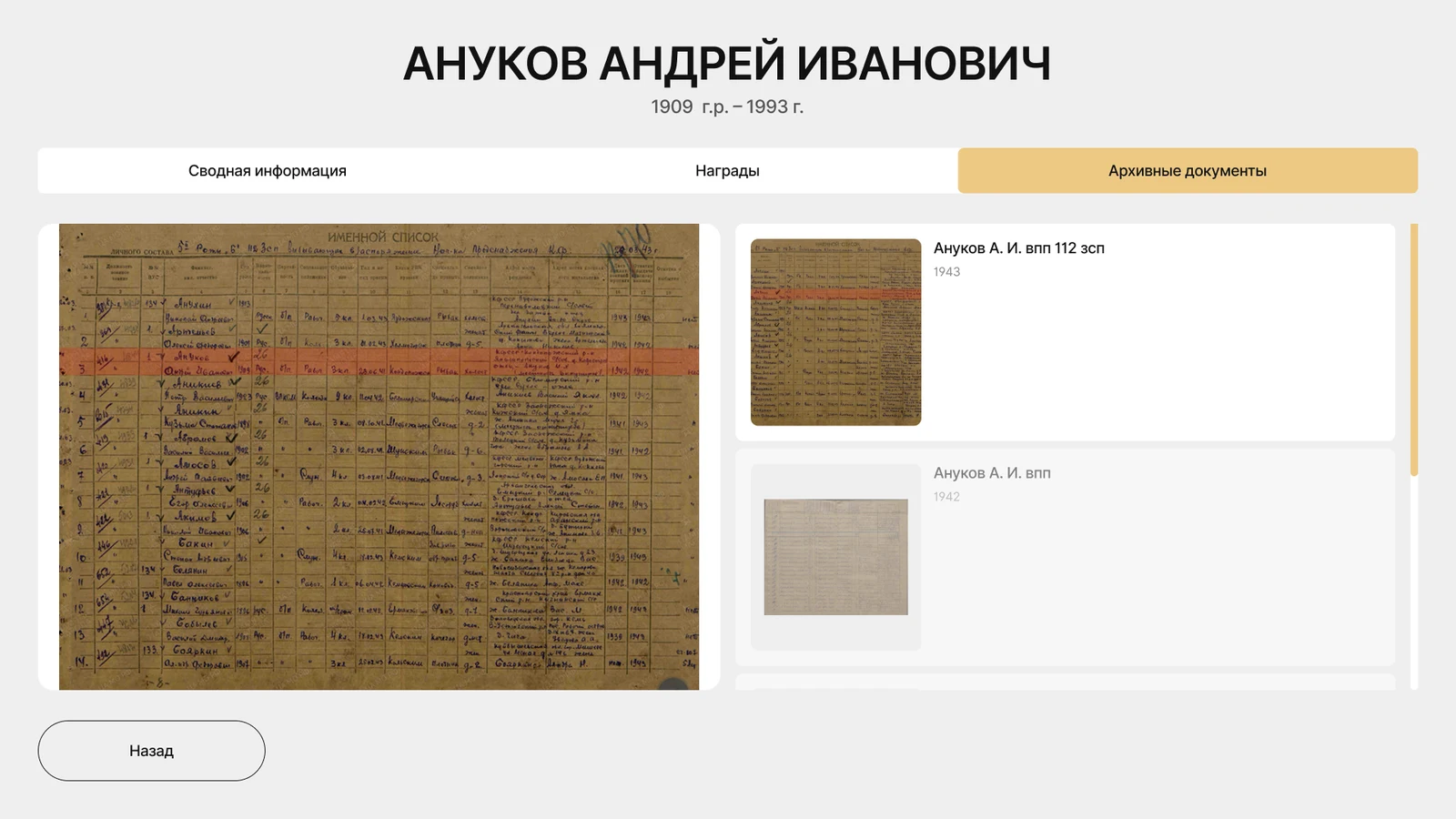Screen dimensions: 1456x819
Task: Select the Архивные документы tab
Action: pos(1188,170)
